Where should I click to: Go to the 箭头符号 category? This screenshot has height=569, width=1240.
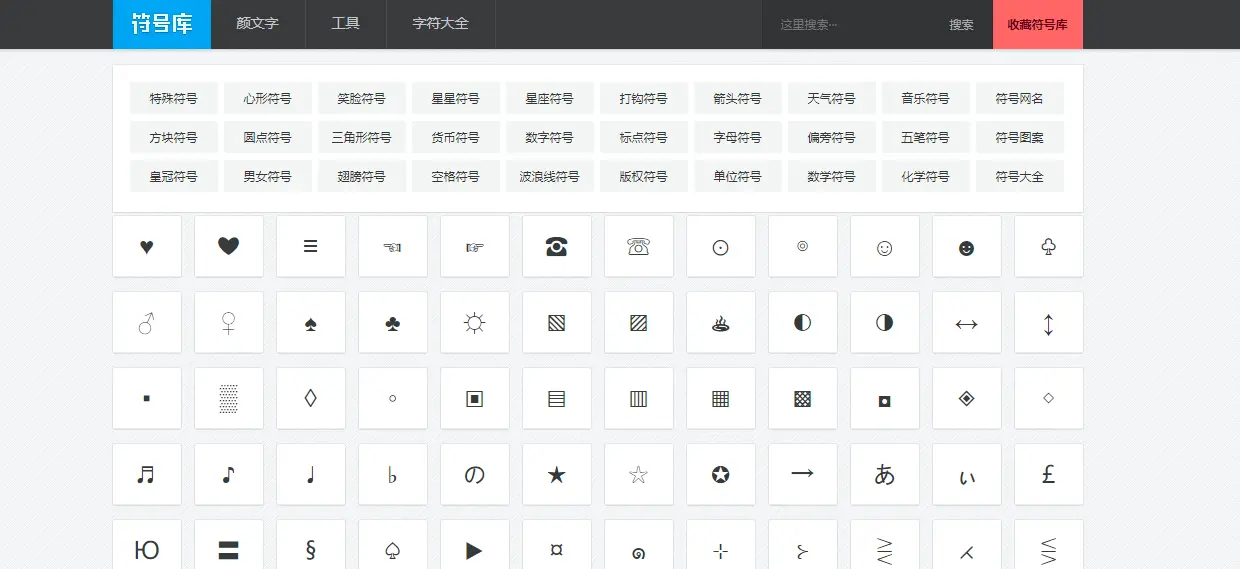[x=738, y=98]
